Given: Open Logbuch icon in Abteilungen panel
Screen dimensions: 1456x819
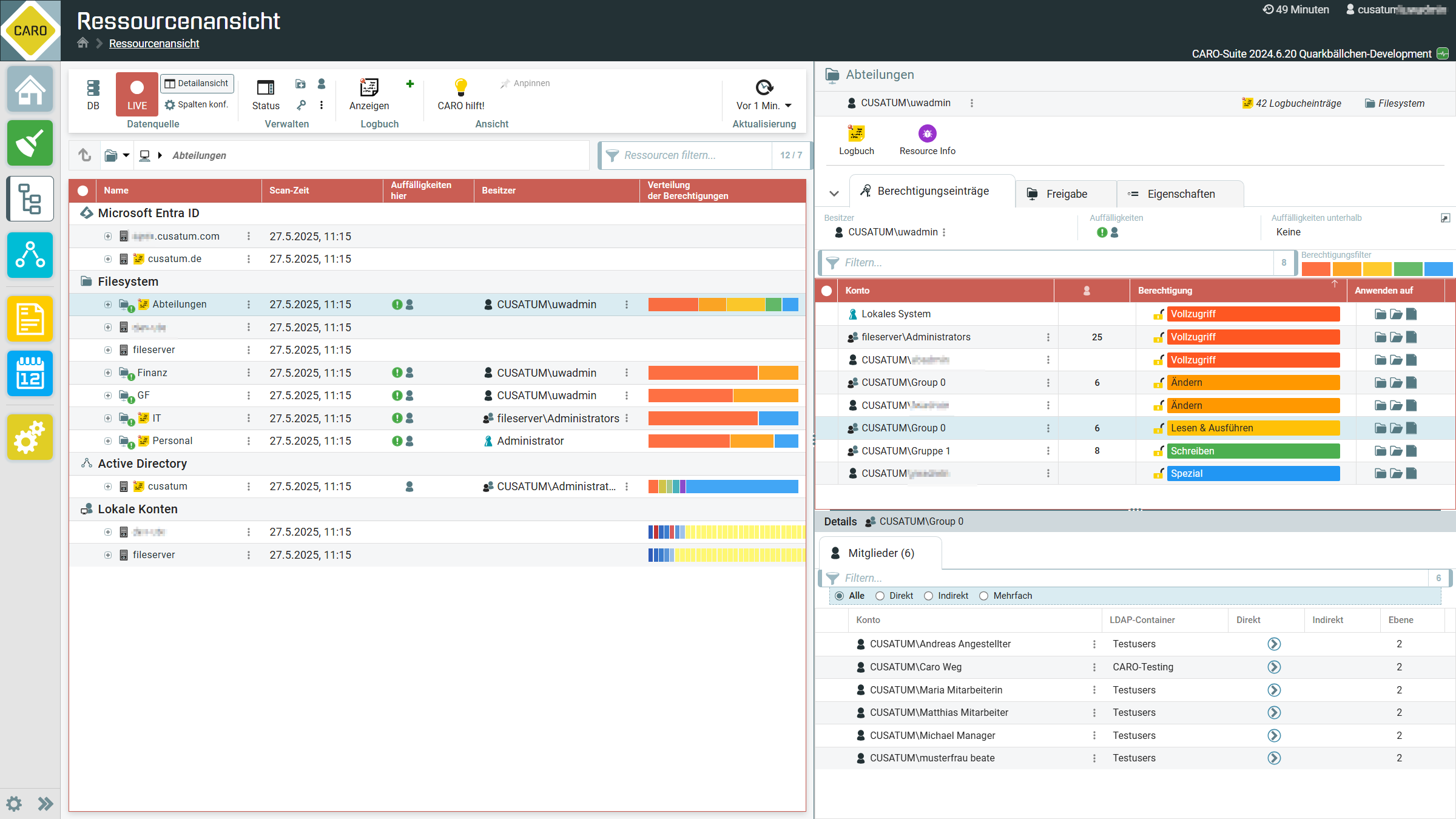Looking at the screenshot, I should pyautogui.click(x=856, y=140).
